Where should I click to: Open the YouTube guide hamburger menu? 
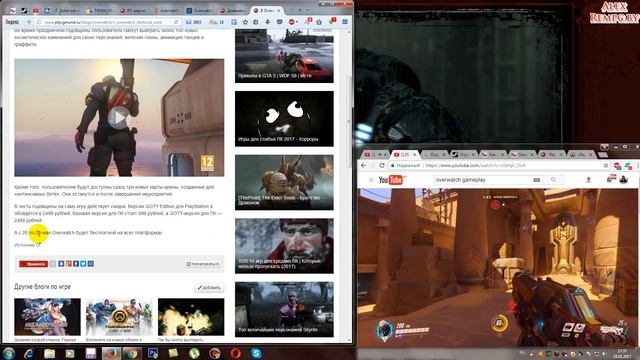pyautogui.click(x=371, y=180)
